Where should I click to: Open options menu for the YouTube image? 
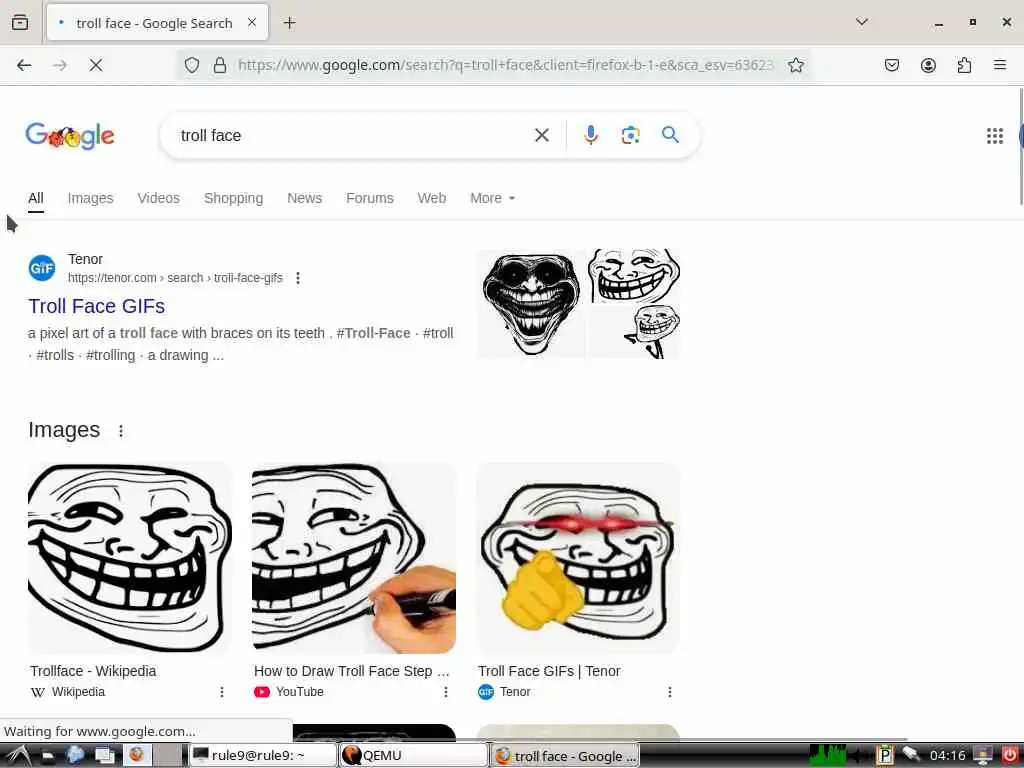tap(446, 692)
